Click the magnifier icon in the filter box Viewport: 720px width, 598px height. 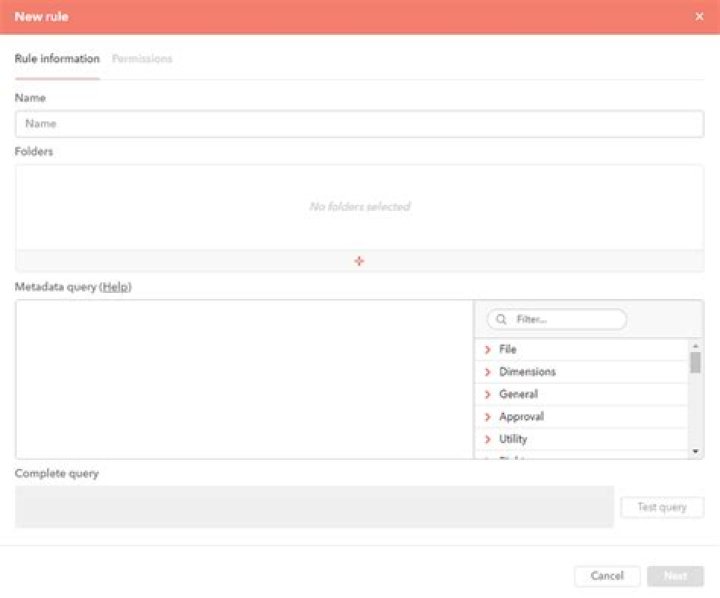click(501, 319)
